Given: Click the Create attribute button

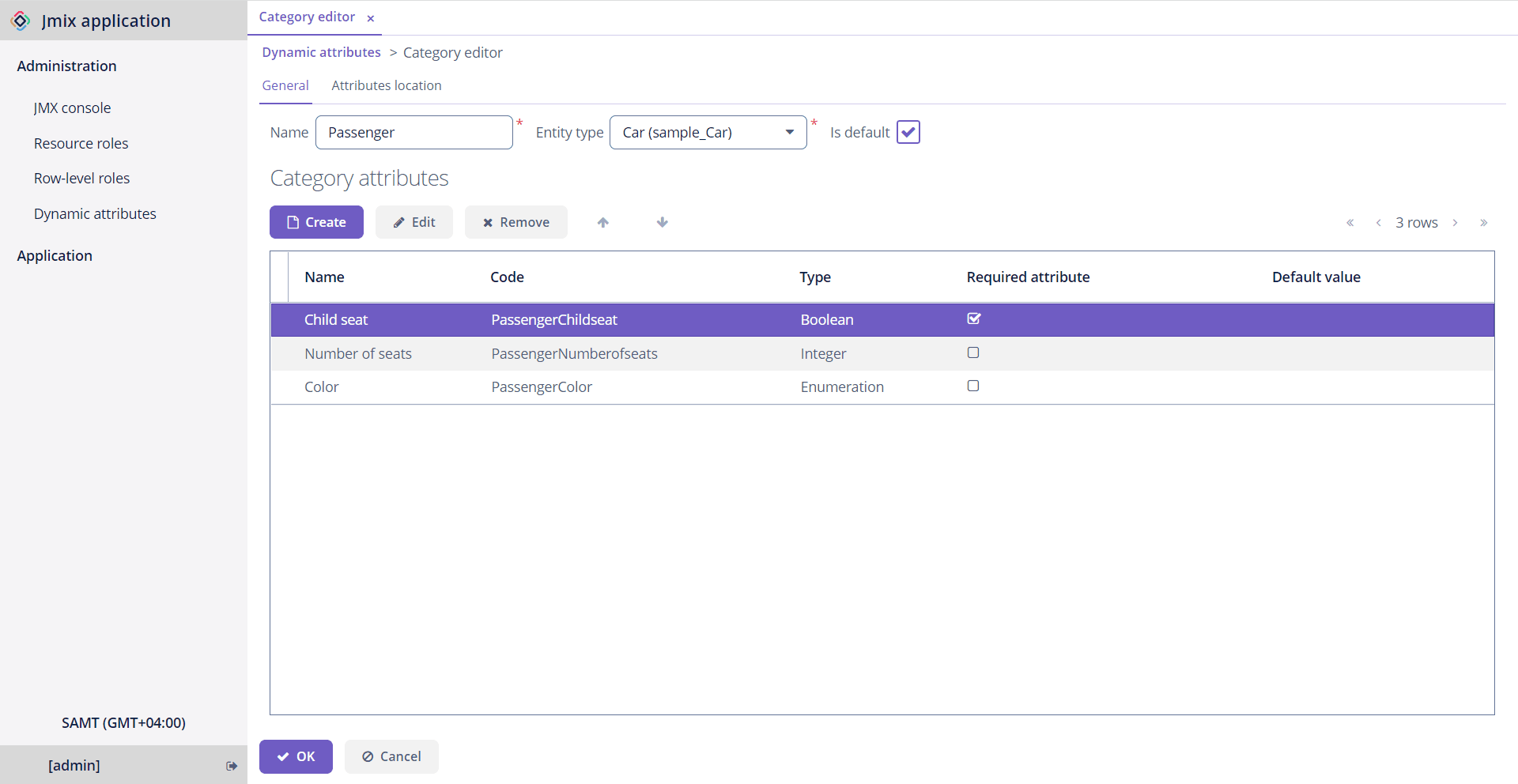Looking at the screenshot, I should (x=316, y=222).
